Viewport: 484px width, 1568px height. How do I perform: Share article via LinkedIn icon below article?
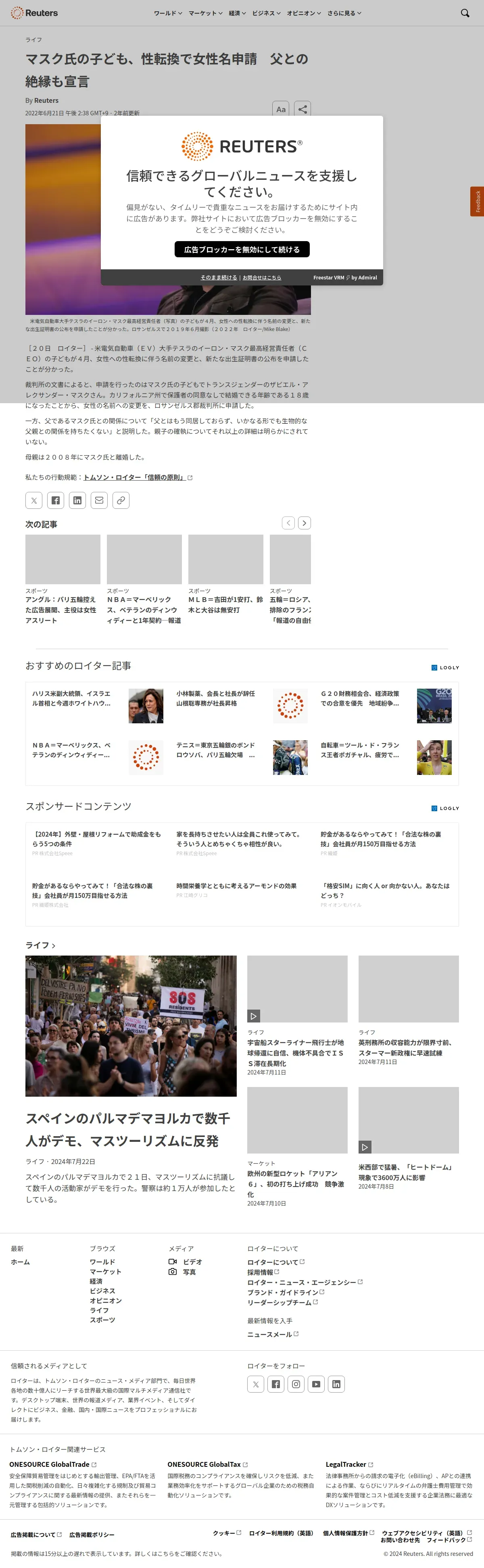pos(77,500)
